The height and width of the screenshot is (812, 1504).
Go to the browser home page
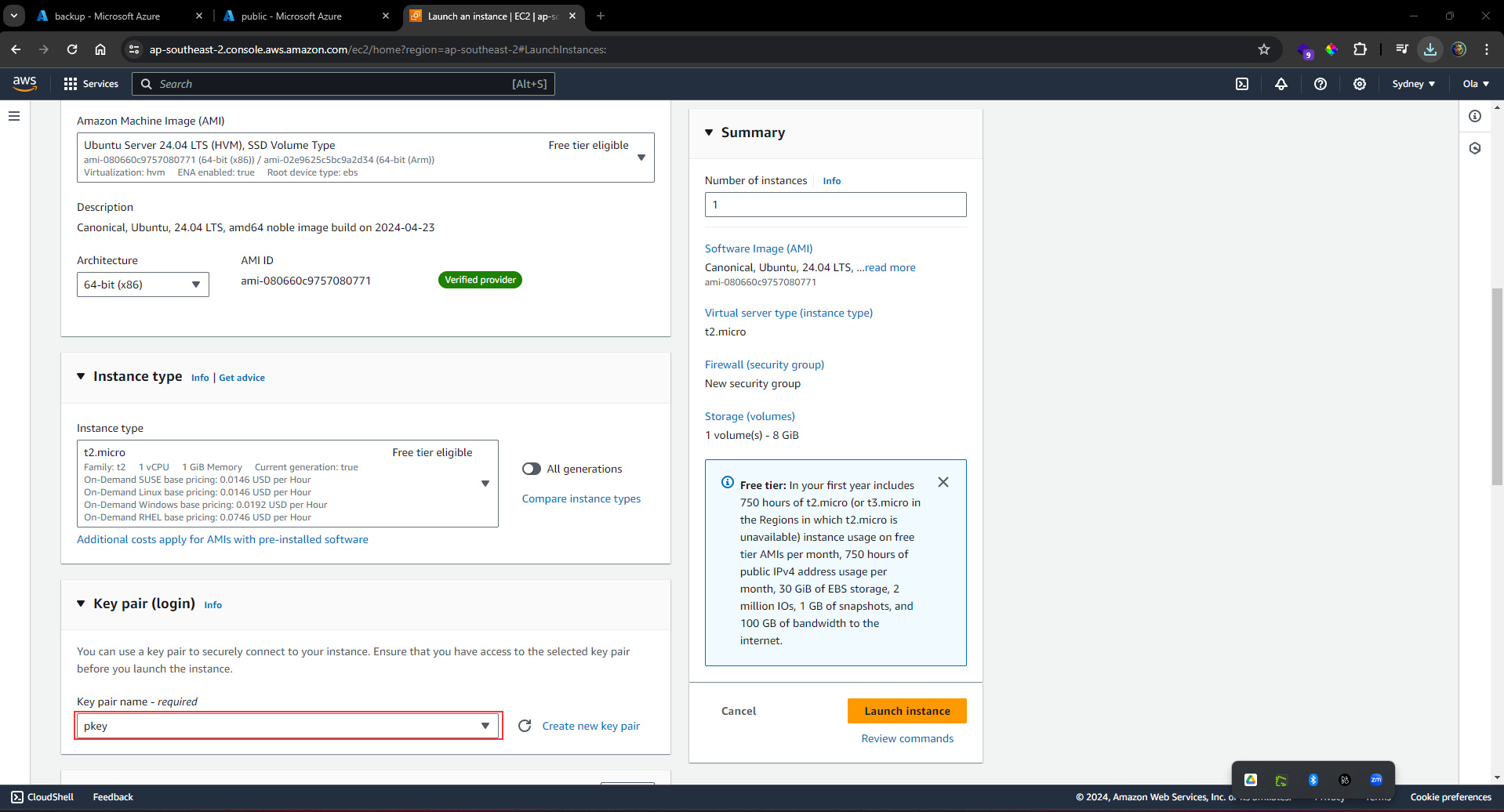pyautogui.click(x=100, y=49)
